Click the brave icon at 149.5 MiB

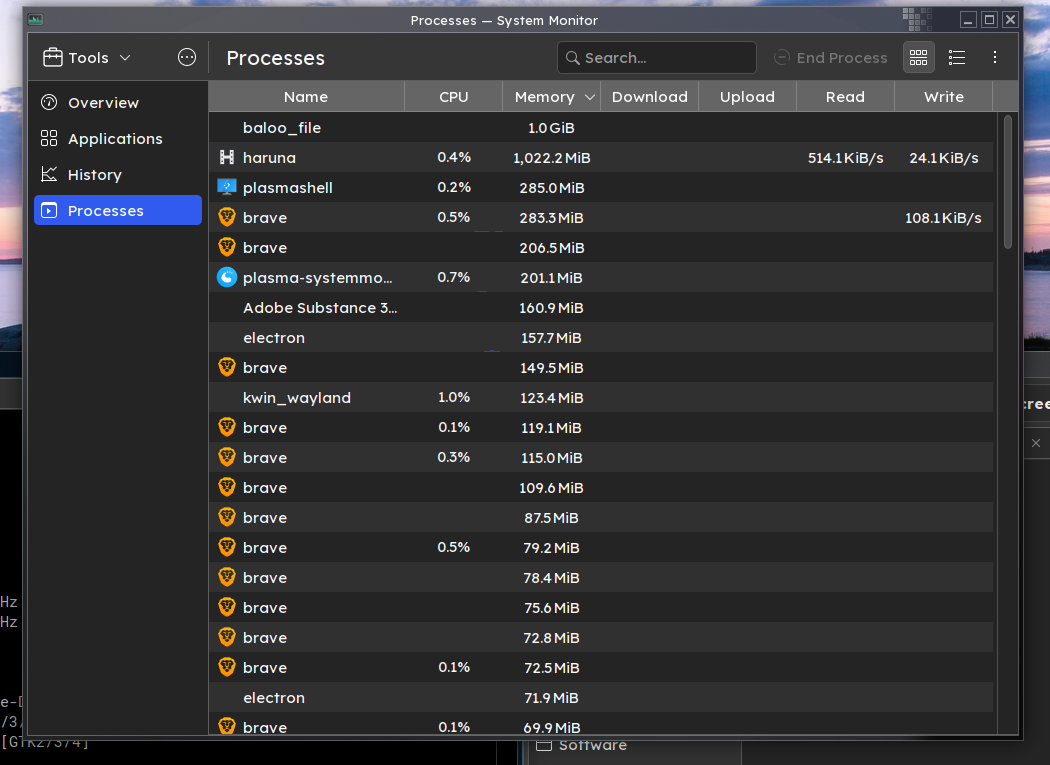[227, 367]
